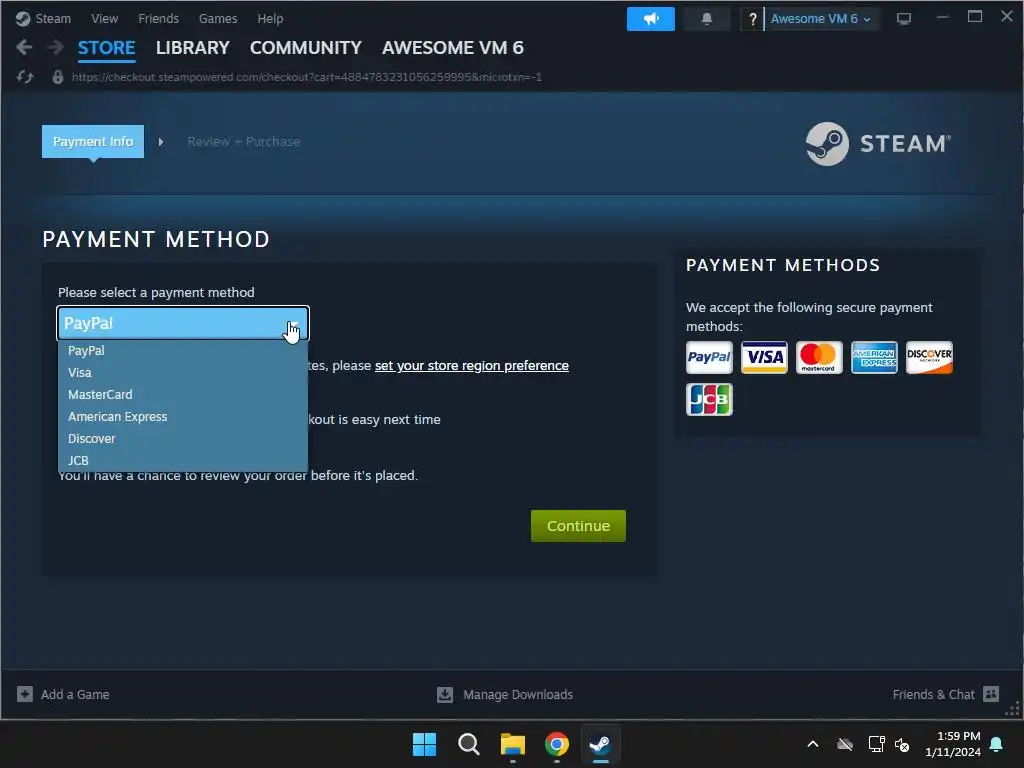Choose Discover in the dropdown list
This screenshot has width=1024, height=768.
183,439
